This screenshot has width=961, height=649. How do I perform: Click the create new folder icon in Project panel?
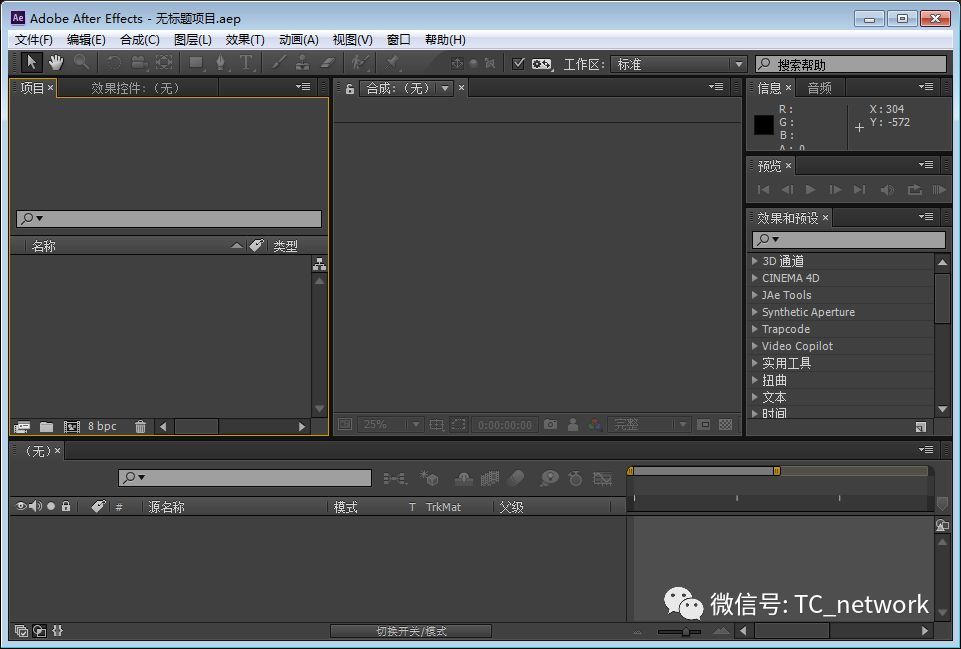pyautogui.click(x=46, y=427)
